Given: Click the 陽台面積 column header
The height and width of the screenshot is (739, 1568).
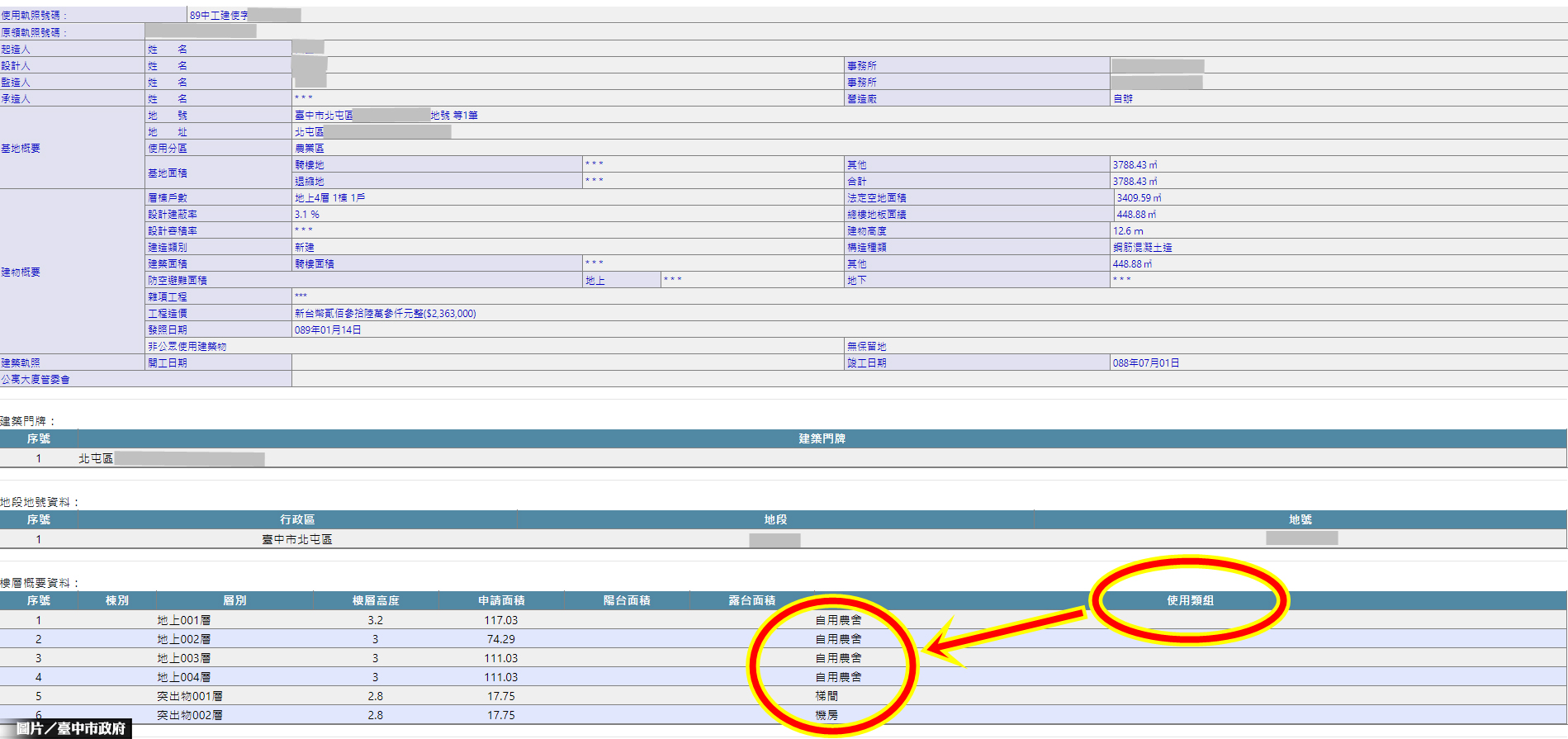Looking at the screenshot, I should 627,600.
